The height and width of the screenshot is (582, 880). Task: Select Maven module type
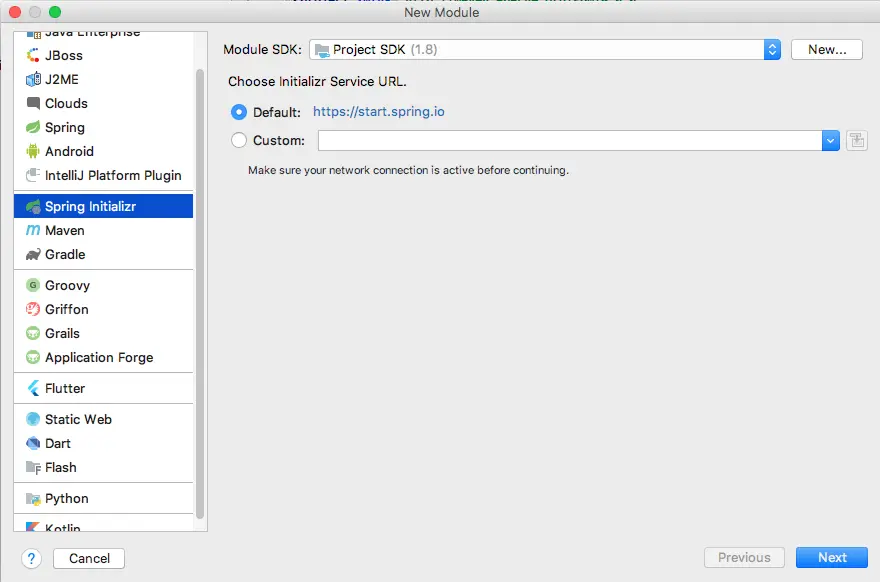click(103, 230)
